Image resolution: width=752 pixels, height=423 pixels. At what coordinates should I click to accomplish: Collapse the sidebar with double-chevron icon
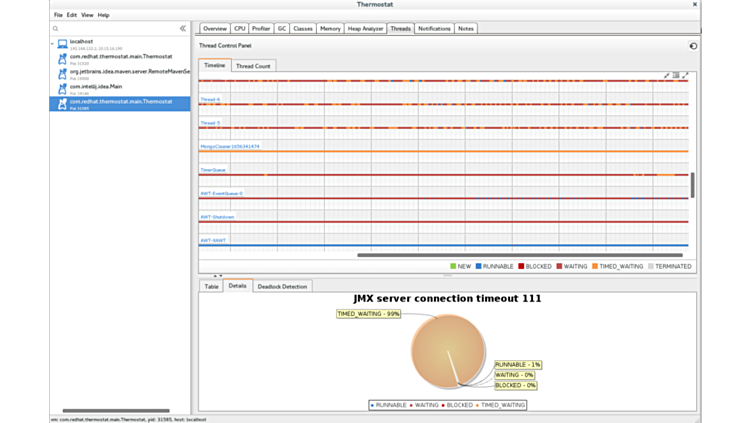click(x=182, y=29)
